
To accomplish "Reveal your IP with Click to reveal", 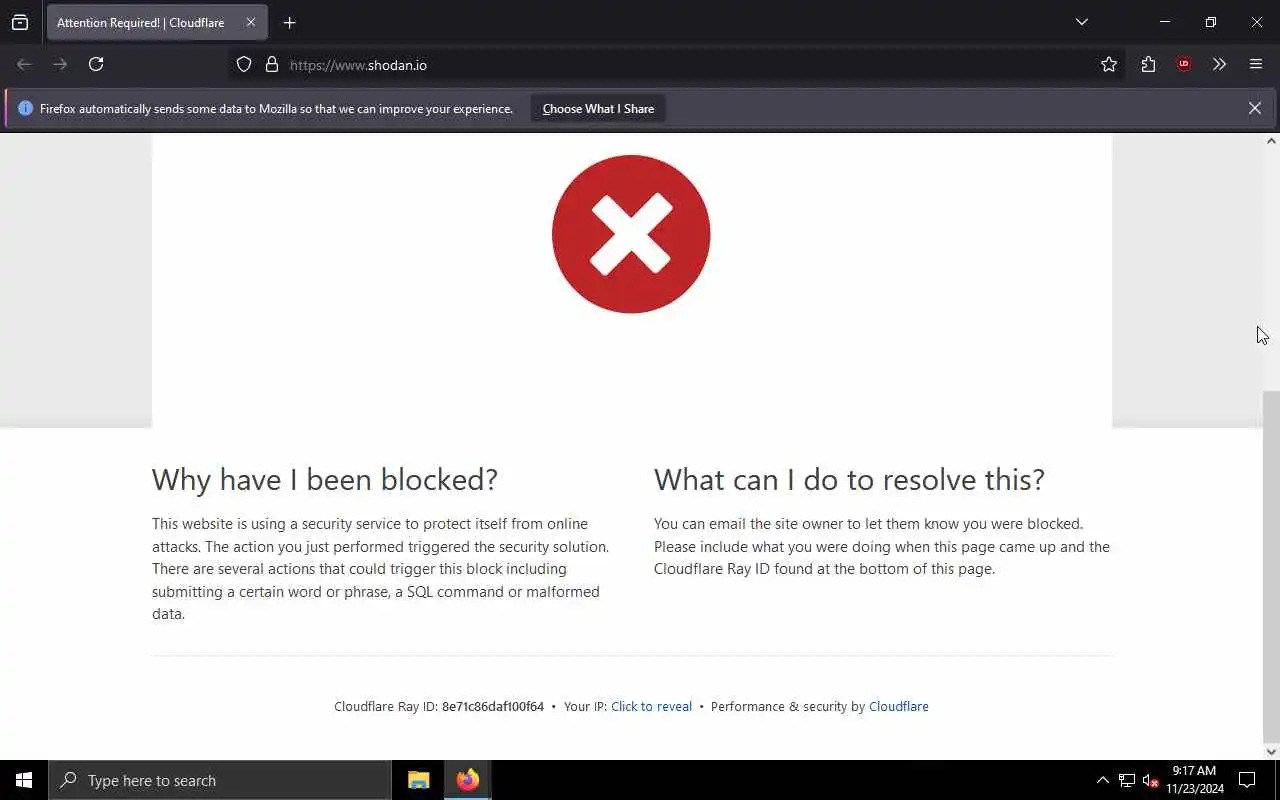I will click(x=651, y=706).
